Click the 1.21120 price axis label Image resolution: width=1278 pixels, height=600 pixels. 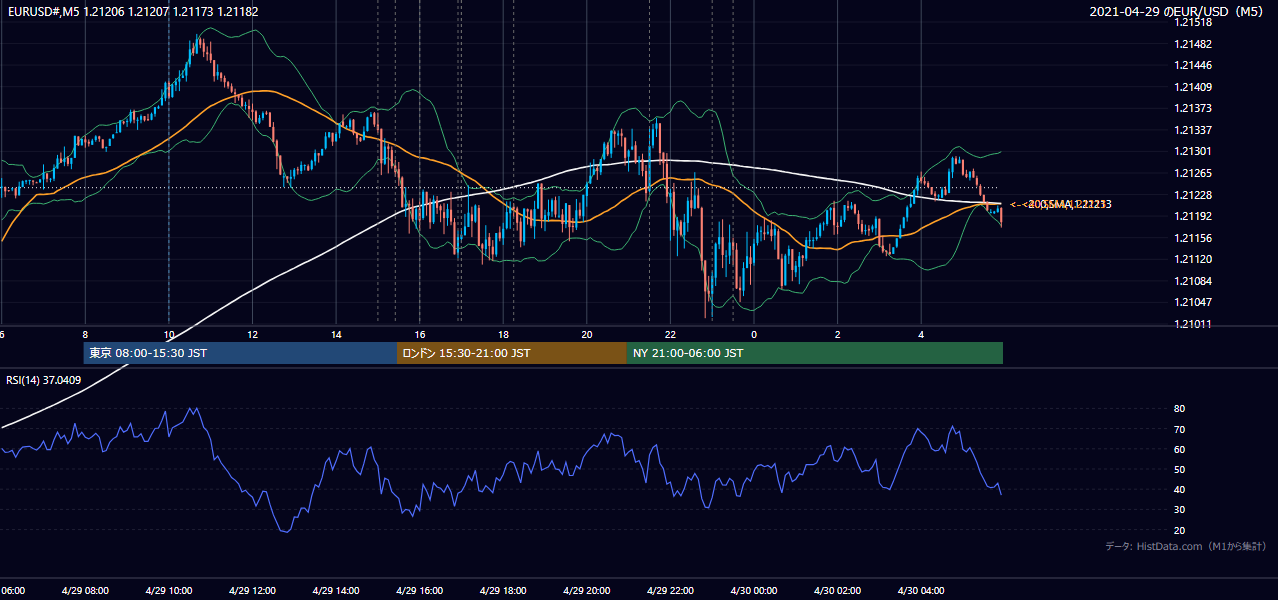pos(1194,259)
